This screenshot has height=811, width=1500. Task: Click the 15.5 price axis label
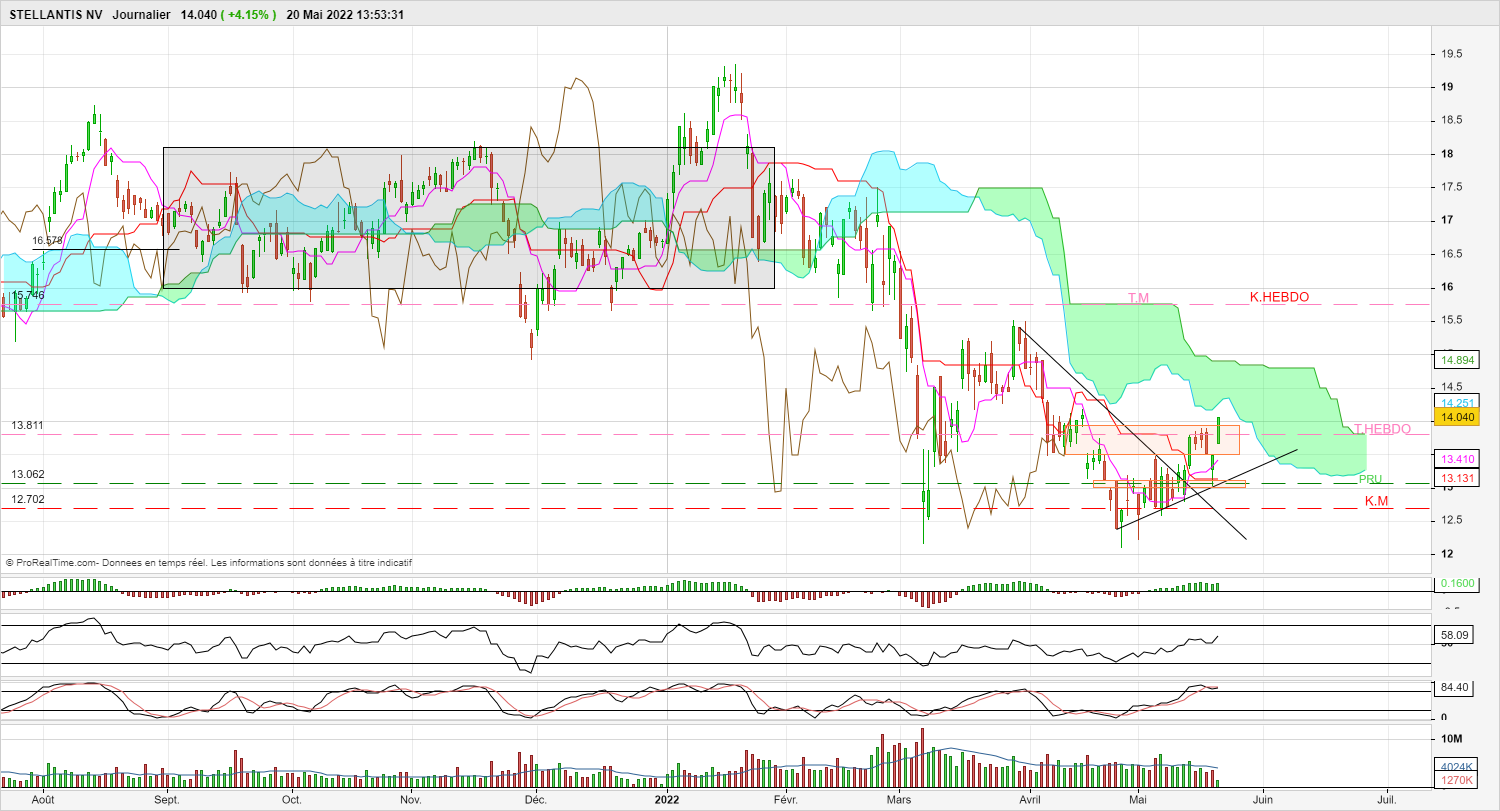click(1450, 320)
